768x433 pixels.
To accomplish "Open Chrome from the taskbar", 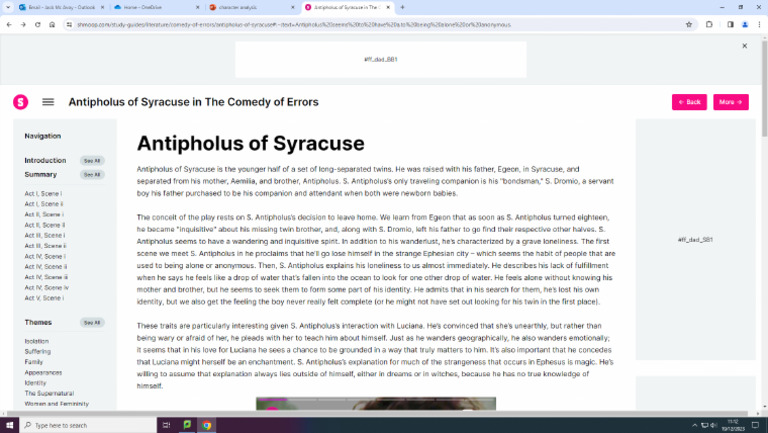I will (x=207, y=425).
